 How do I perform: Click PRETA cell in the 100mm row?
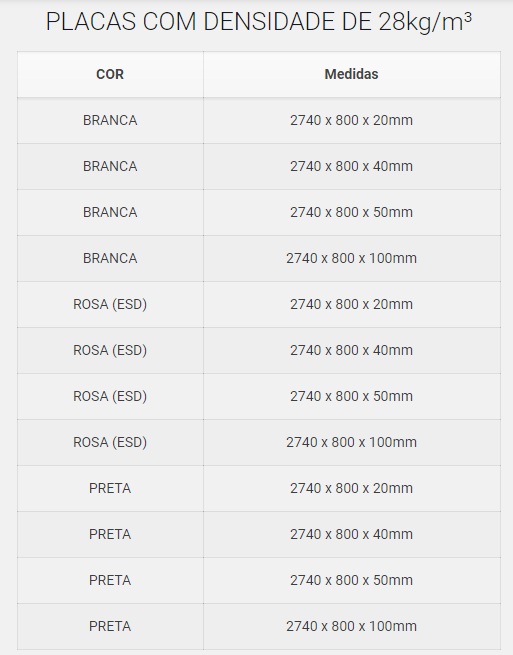pos(110,626)
